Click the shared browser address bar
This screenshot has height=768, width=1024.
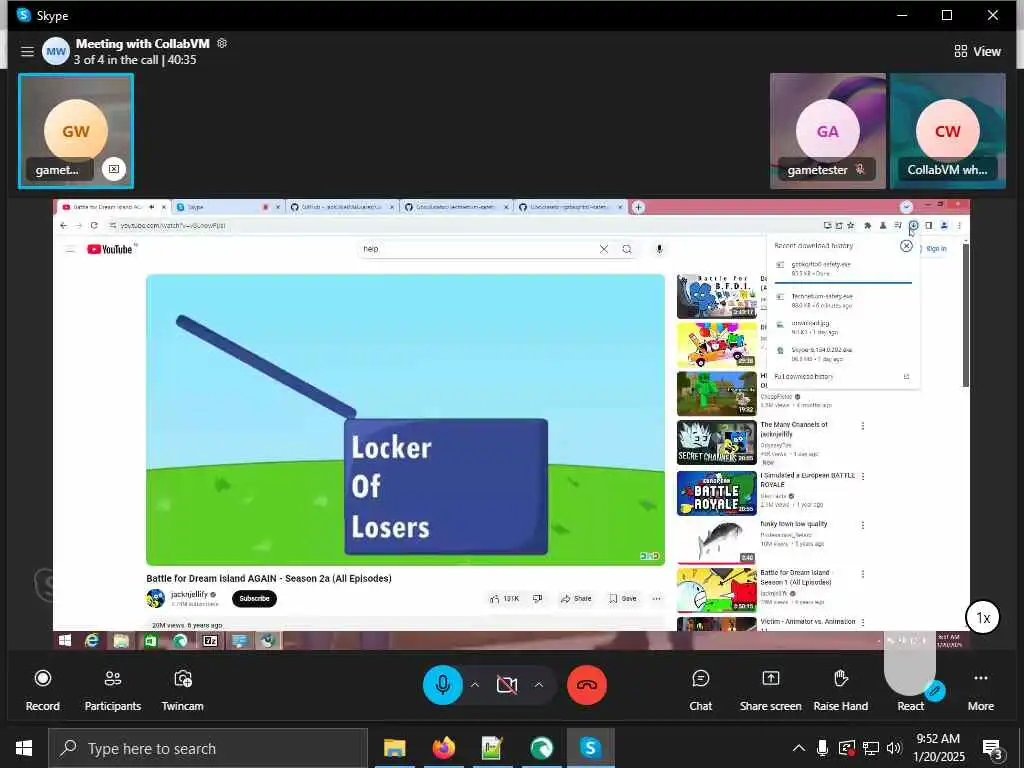coord(457,225)
